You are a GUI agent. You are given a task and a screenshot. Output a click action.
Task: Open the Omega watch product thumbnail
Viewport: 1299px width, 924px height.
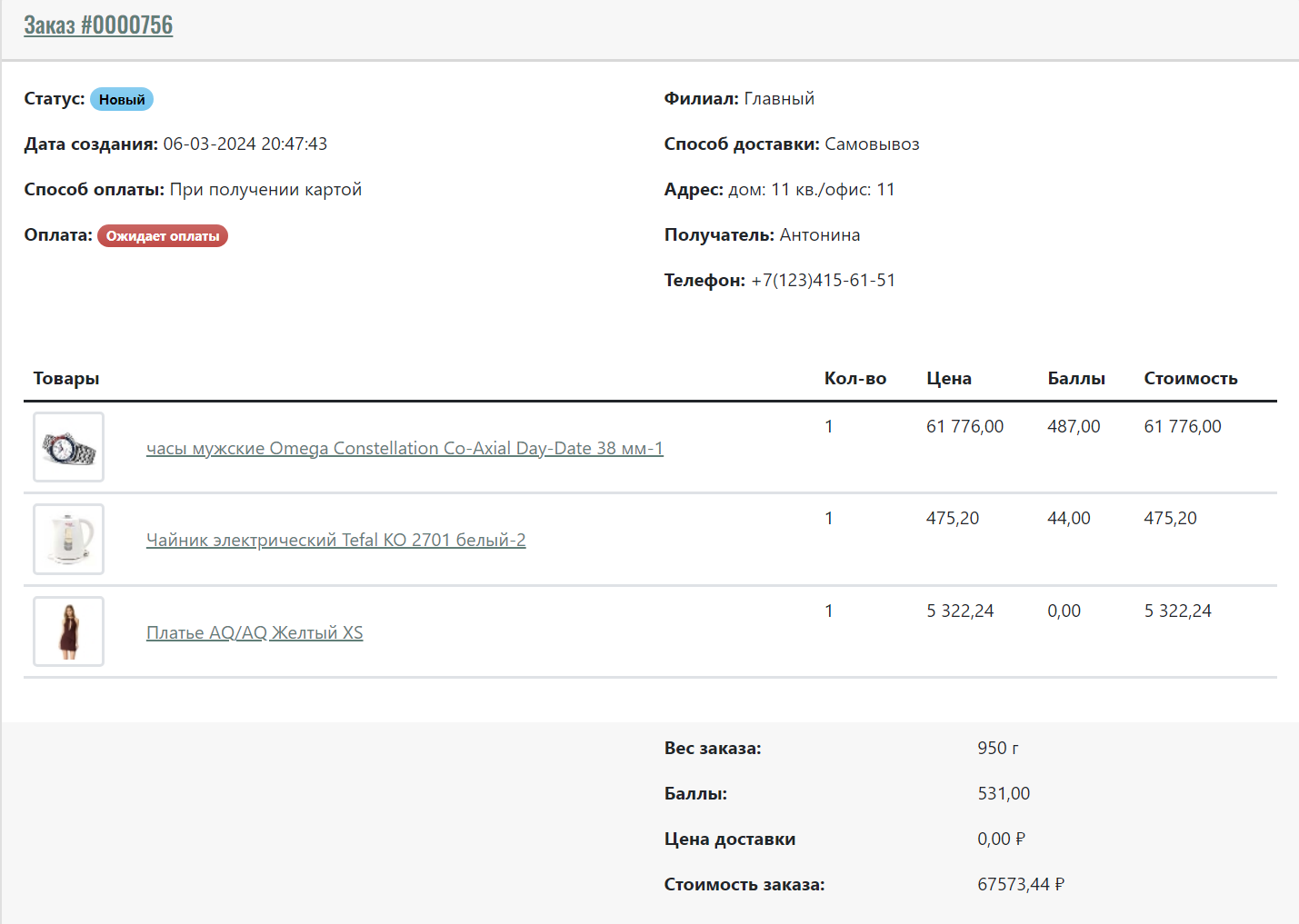69,447
